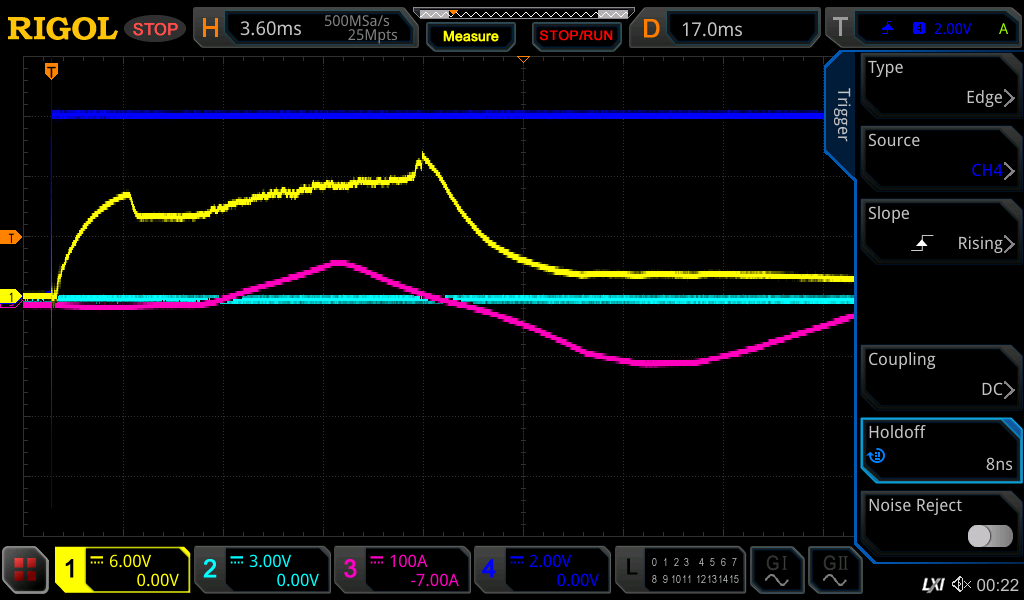This screenshot has height=600, width=1024.
Task: Open the logic analyzer L panel
Action: click(679, 570)
